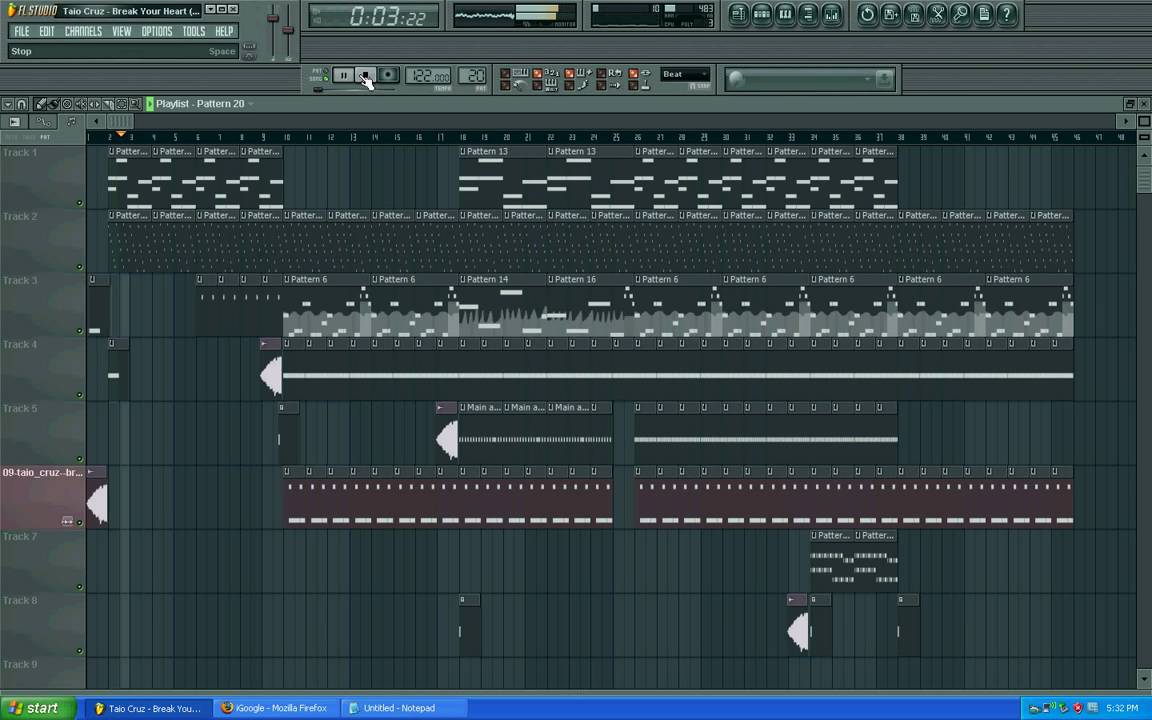Screen dimensions: 1152x720
Task: Open the CHANNELS menu
Action: tap(83, 32)
